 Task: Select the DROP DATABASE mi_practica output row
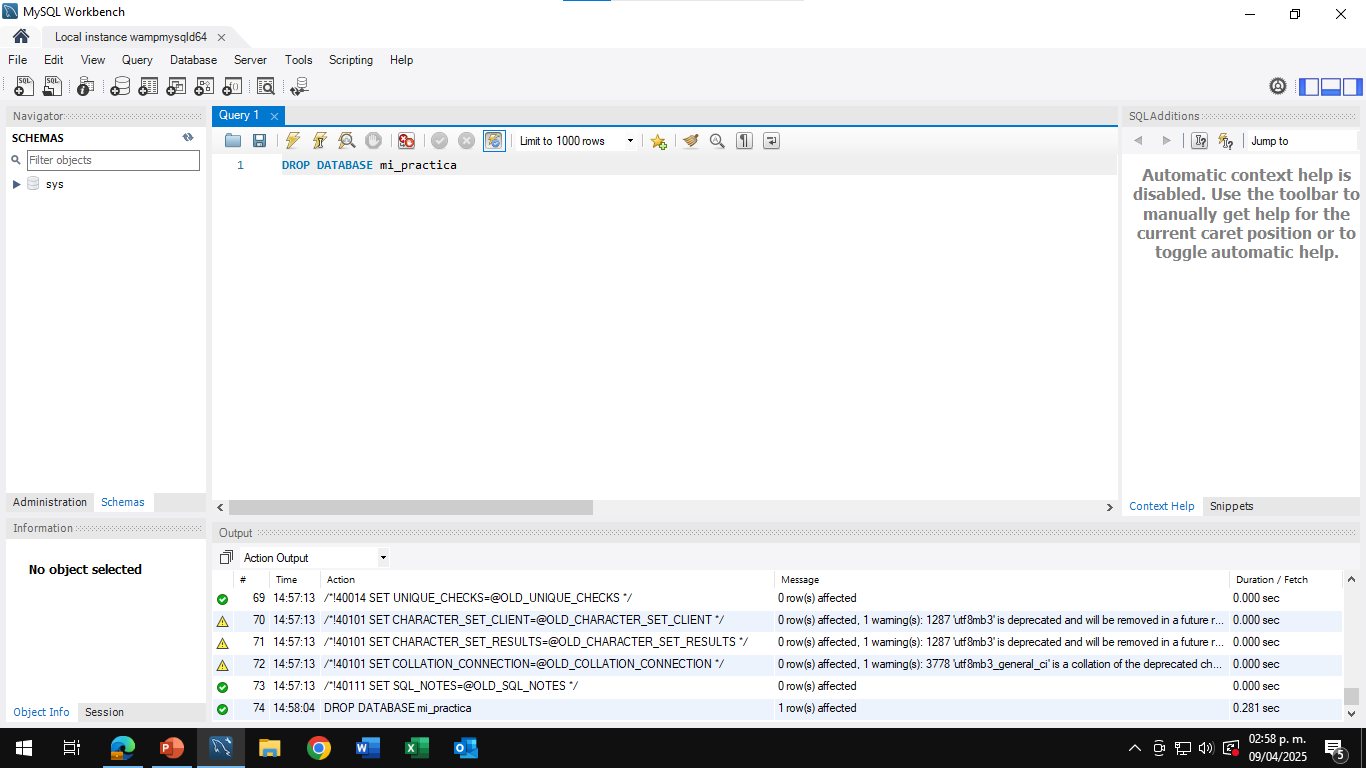coord(777,708)
